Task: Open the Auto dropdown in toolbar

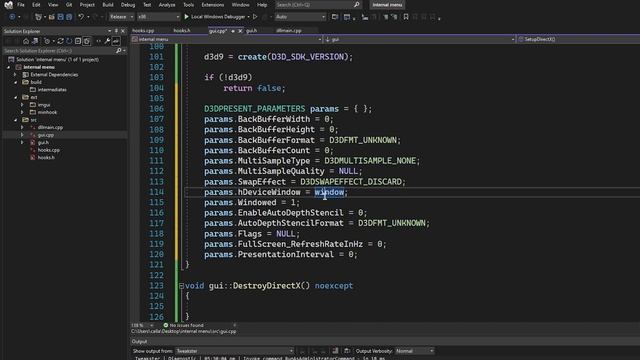Action: (x=300, y=17)
